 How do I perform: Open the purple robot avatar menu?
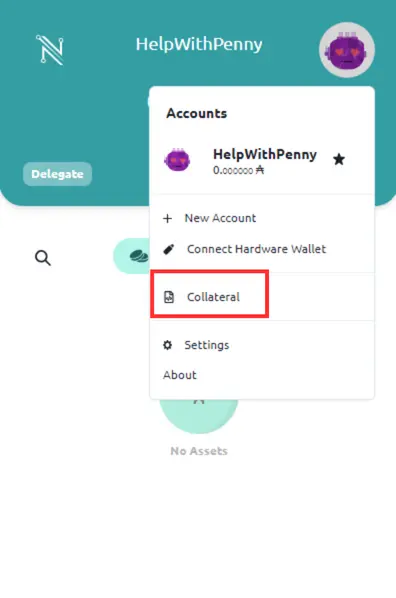[x=347, y=50]
